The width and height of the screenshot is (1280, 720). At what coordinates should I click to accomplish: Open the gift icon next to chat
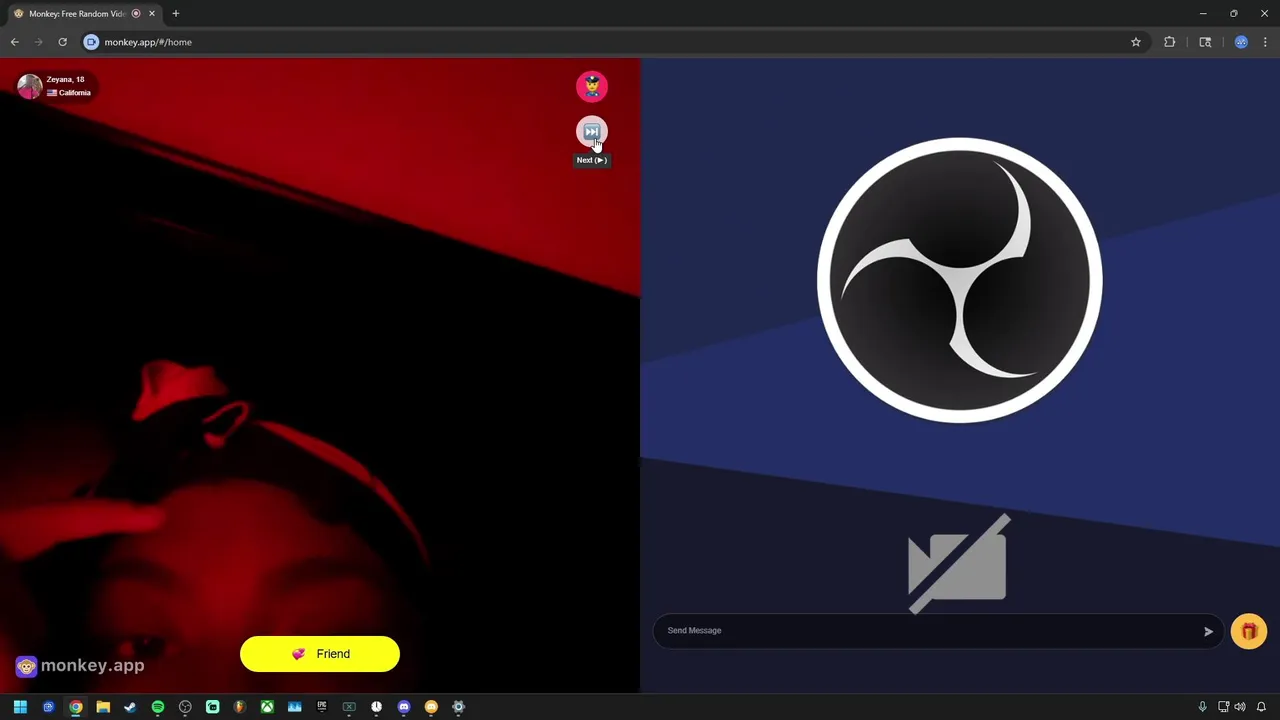(1249, 631)
